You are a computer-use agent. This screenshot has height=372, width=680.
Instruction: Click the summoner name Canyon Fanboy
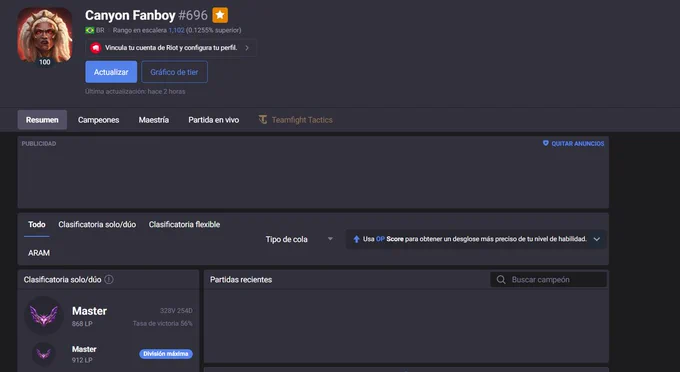130,15
